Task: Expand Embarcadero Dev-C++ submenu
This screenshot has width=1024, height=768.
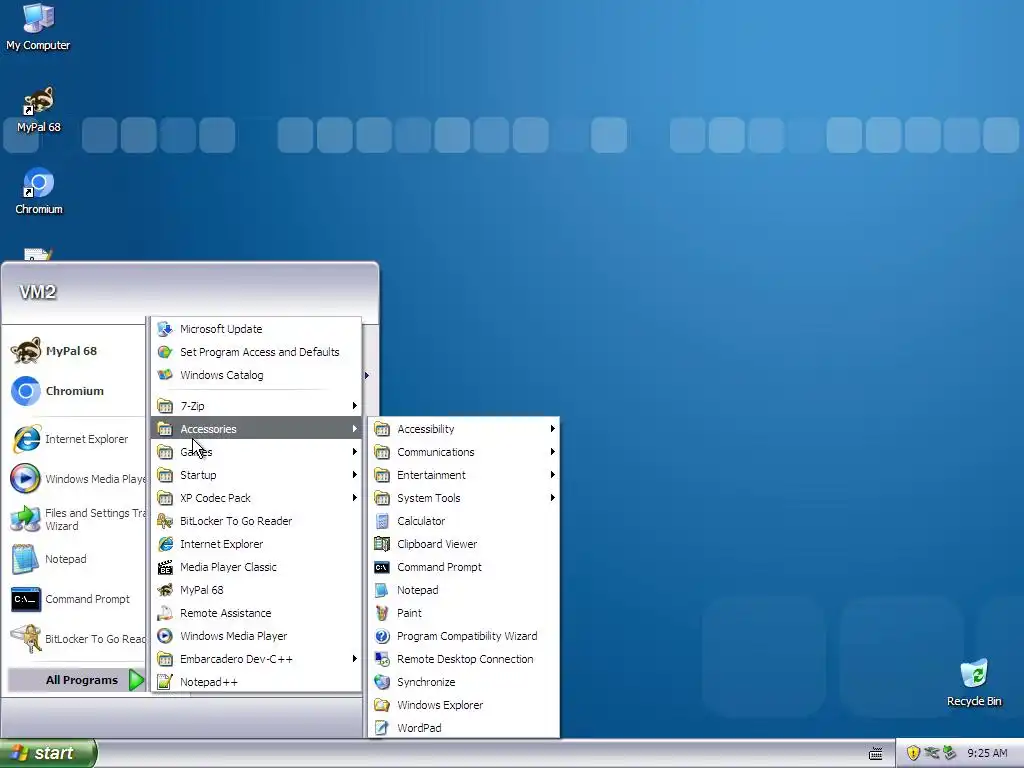Action: point(257,659)
